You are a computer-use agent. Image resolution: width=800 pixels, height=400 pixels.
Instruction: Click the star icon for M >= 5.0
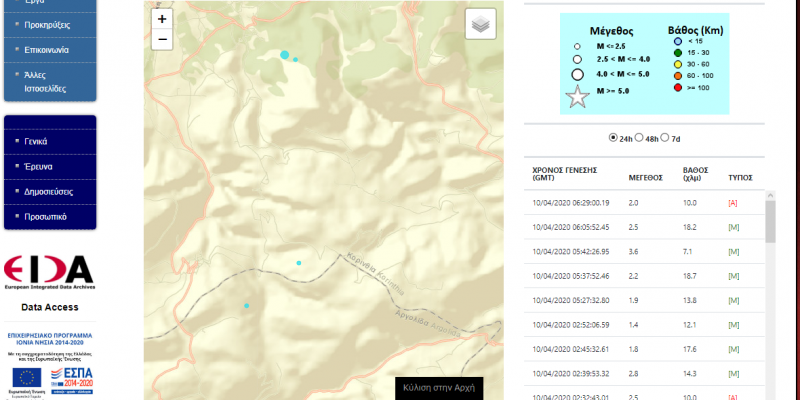pyautogui.click(x=578, y=97)
